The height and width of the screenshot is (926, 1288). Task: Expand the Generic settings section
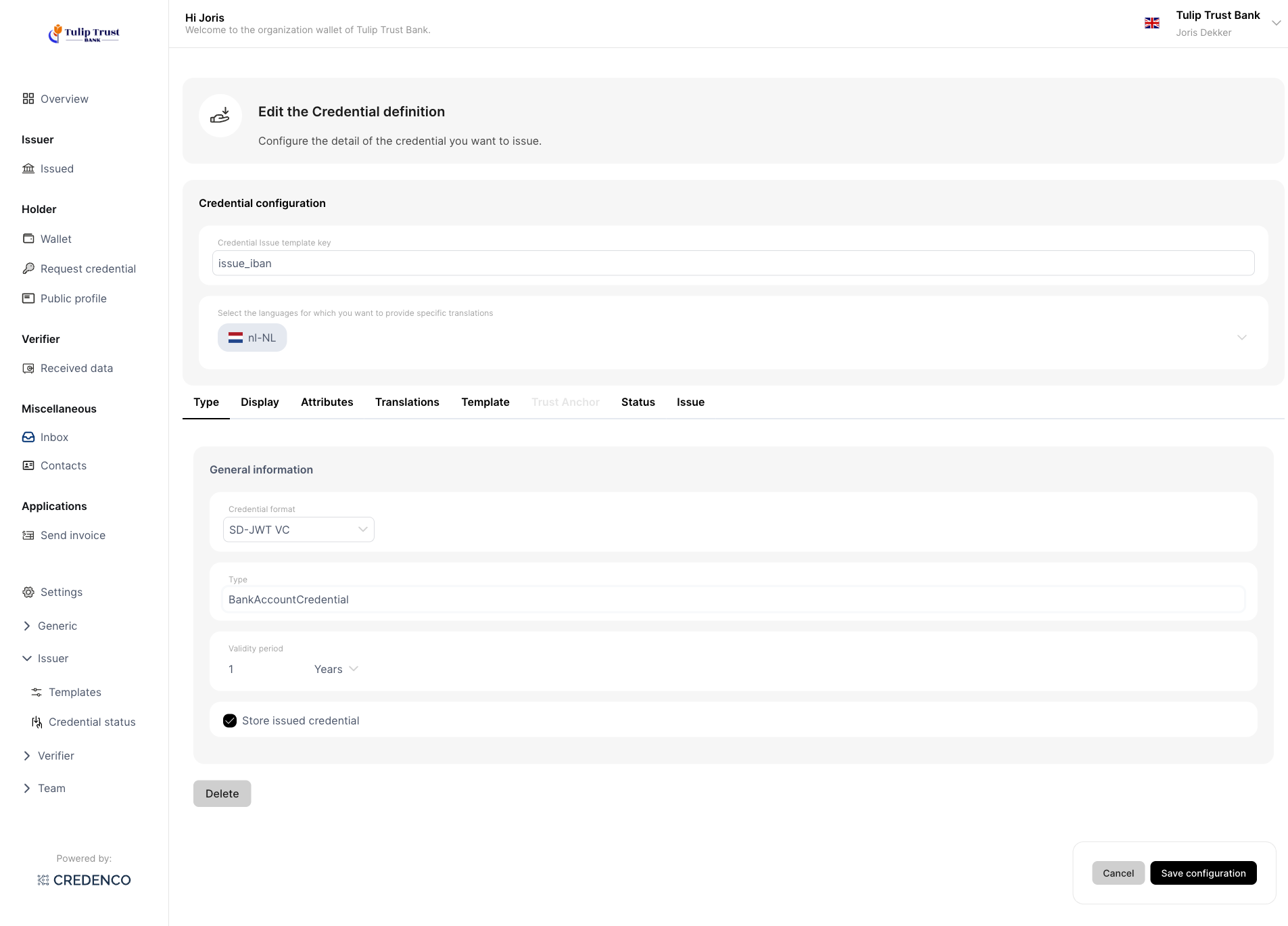[x=27, y=626]
